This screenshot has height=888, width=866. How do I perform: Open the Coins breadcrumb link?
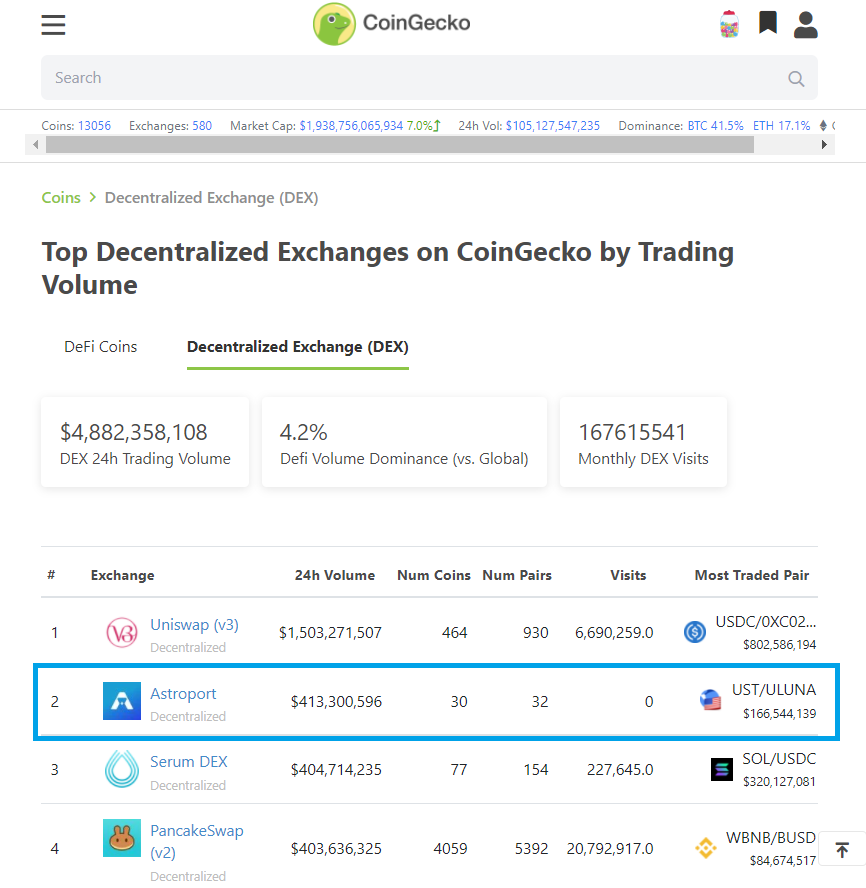point(61,198)
